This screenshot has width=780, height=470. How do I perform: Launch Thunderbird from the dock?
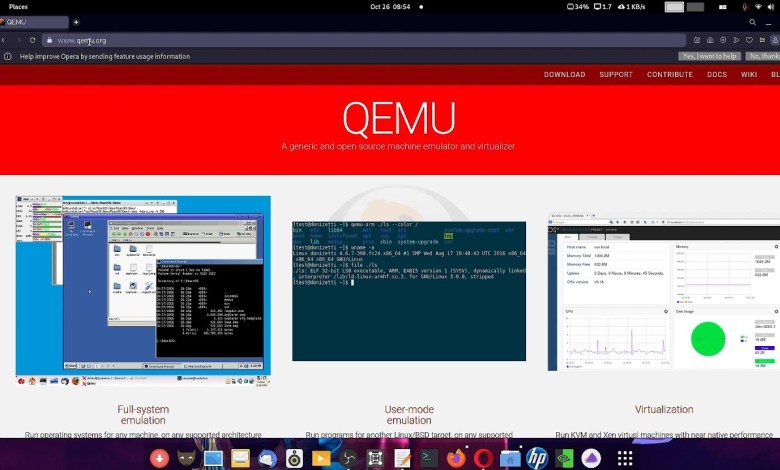point(267,458)
